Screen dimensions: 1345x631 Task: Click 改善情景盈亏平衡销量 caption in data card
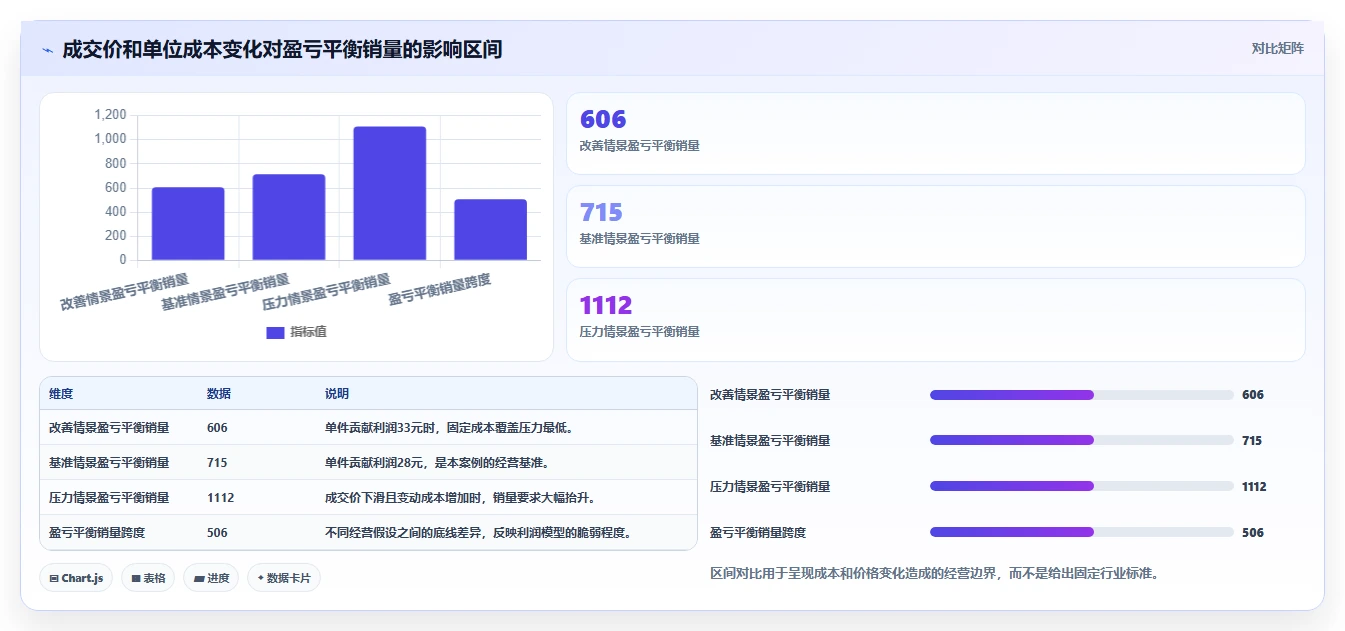point(640,146)
